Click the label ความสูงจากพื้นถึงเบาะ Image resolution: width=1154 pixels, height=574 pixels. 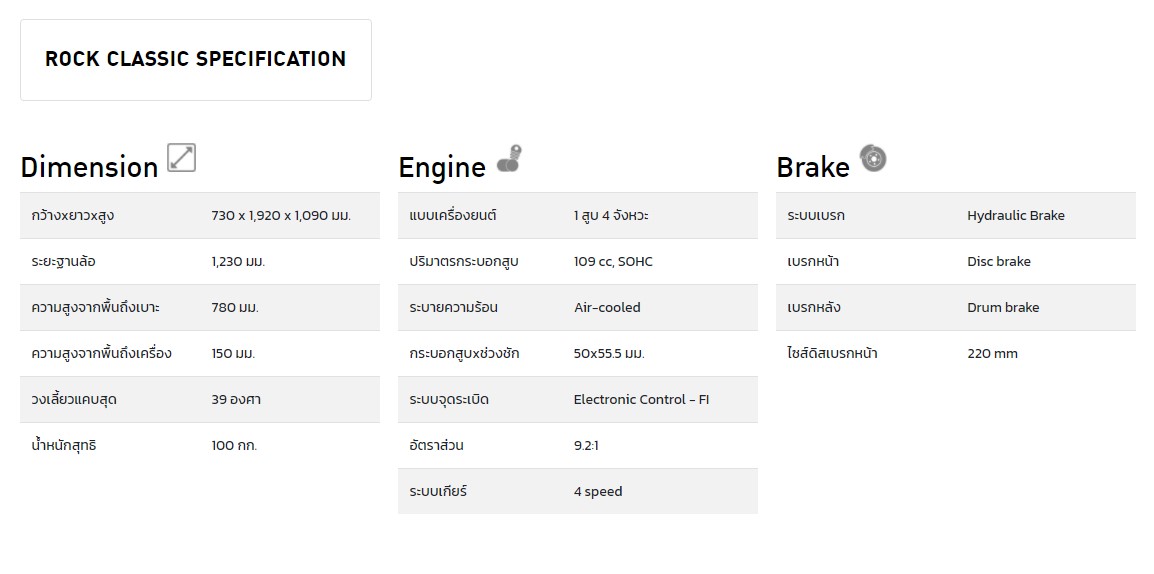click(96, 307)
